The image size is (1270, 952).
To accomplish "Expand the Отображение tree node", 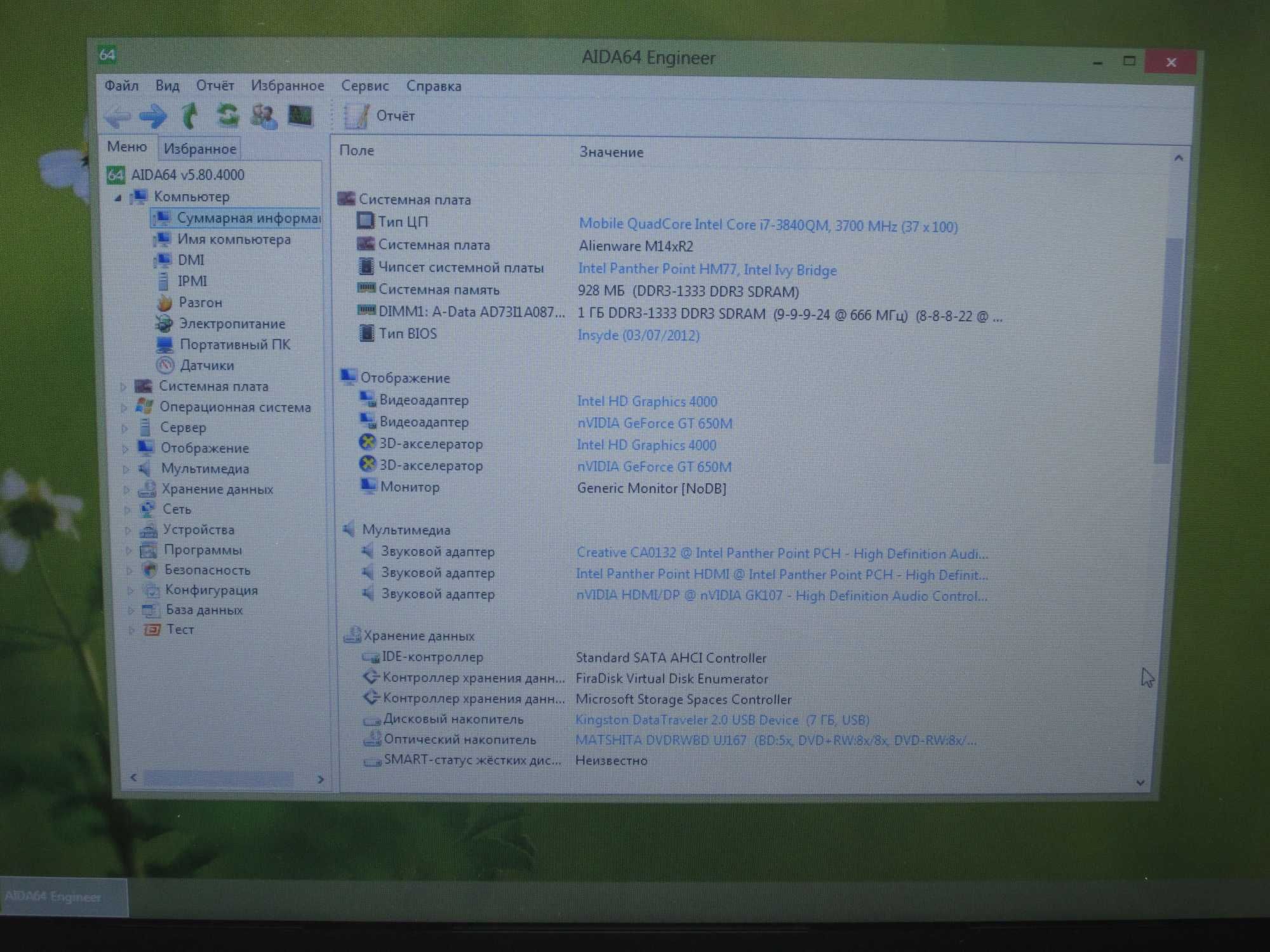I will click(126, 449).
